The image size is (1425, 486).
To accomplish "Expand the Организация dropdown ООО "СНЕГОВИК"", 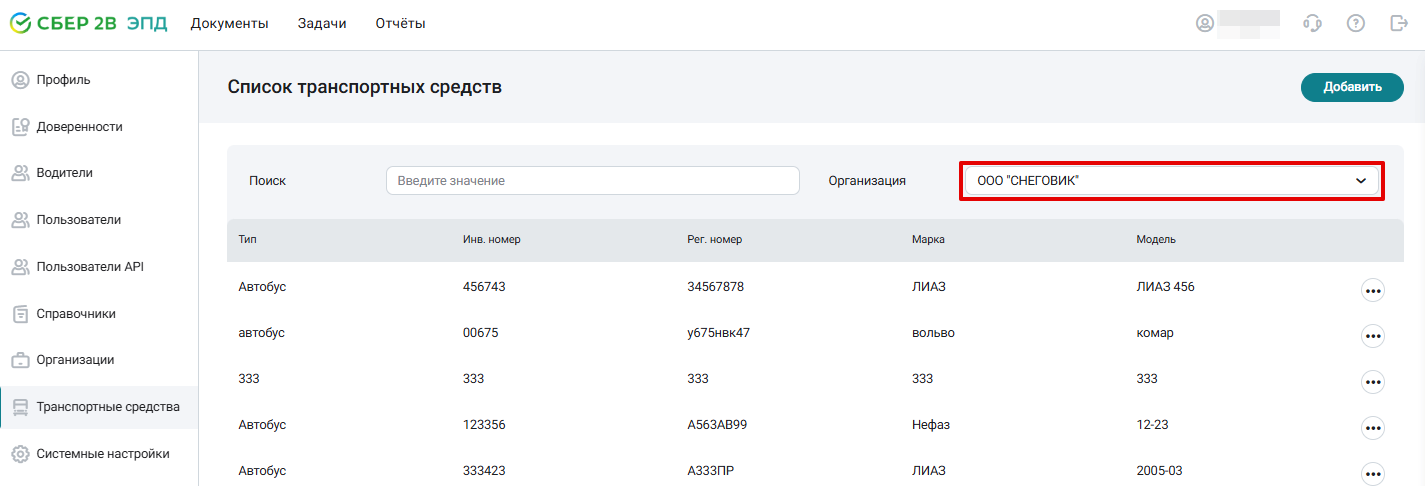I will tap(1172, 181).
